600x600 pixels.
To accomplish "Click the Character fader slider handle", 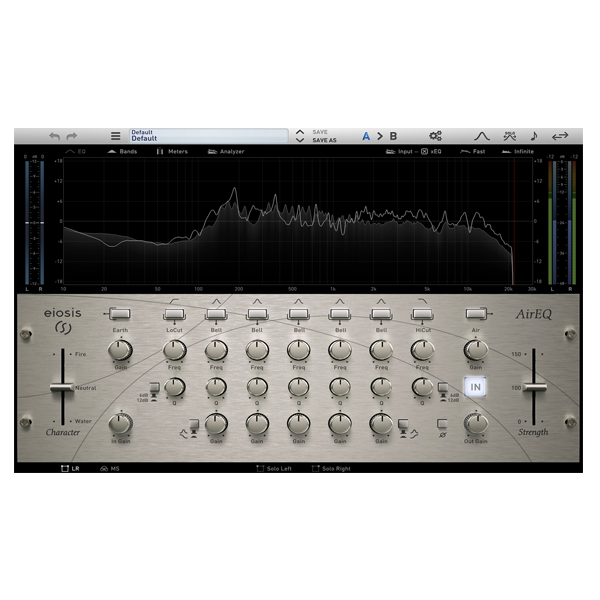I will [63, 386].
